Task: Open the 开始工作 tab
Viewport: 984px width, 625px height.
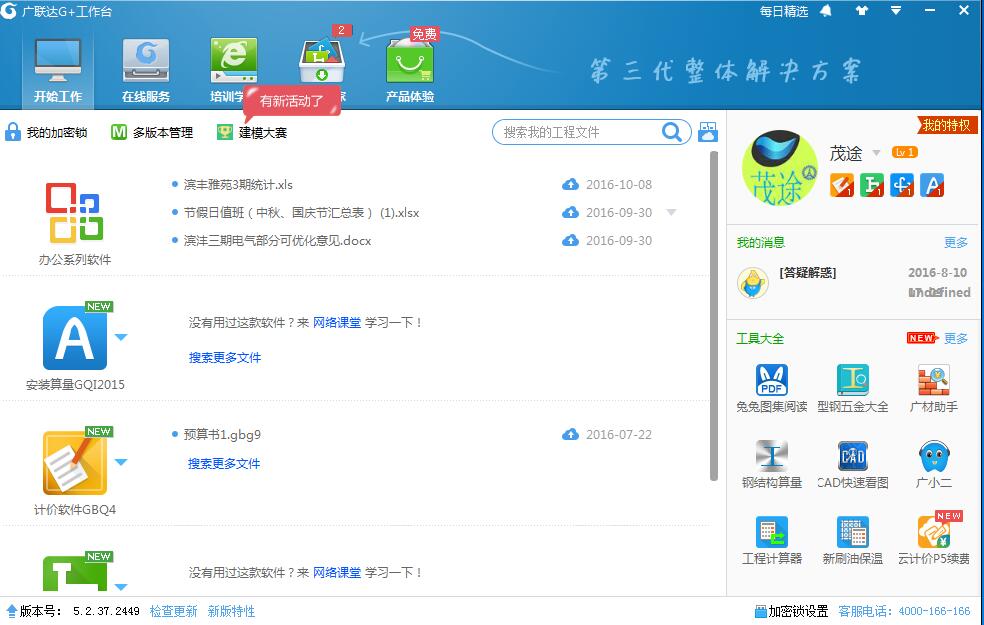Action: [x=58, y=70]
